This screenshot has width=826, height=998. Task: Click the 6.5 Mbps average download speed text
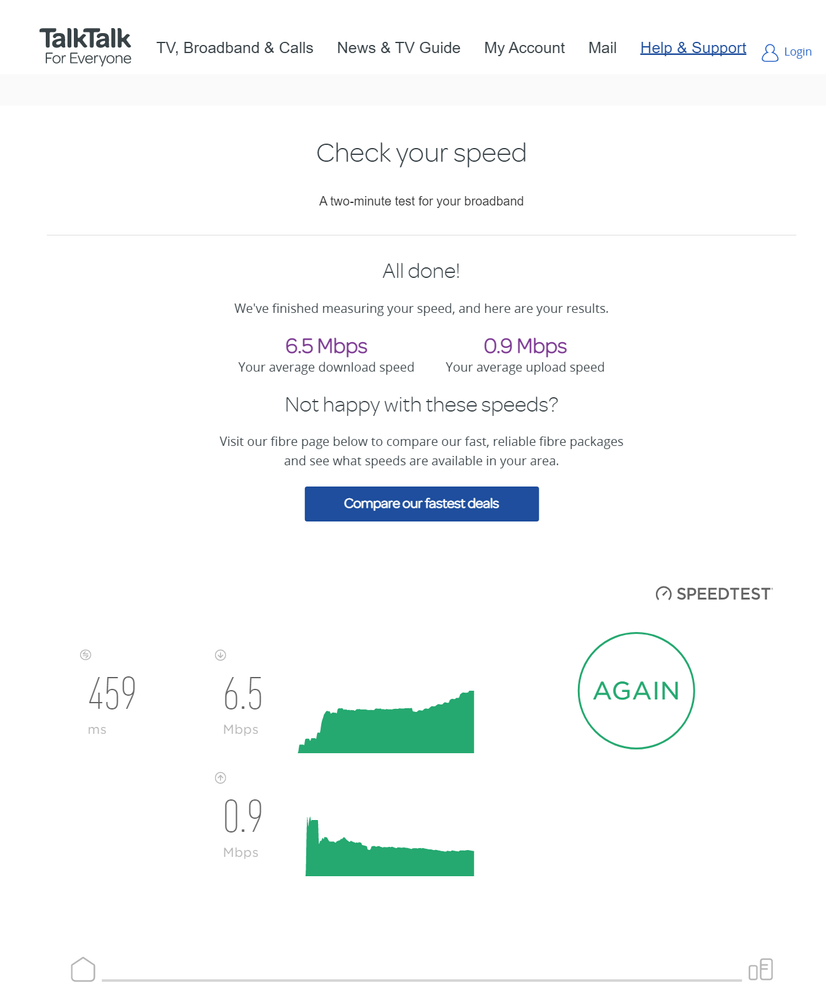[326, 346]
